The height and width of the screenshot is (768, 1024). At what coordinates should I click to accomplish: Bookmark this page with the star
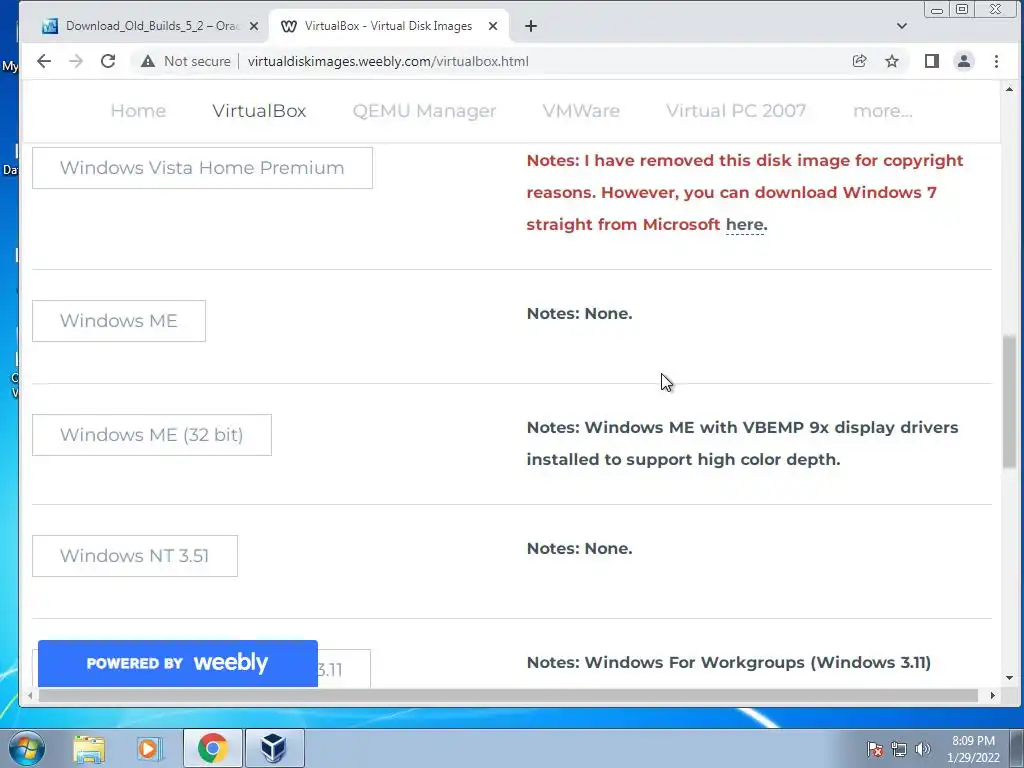(892, 61)
